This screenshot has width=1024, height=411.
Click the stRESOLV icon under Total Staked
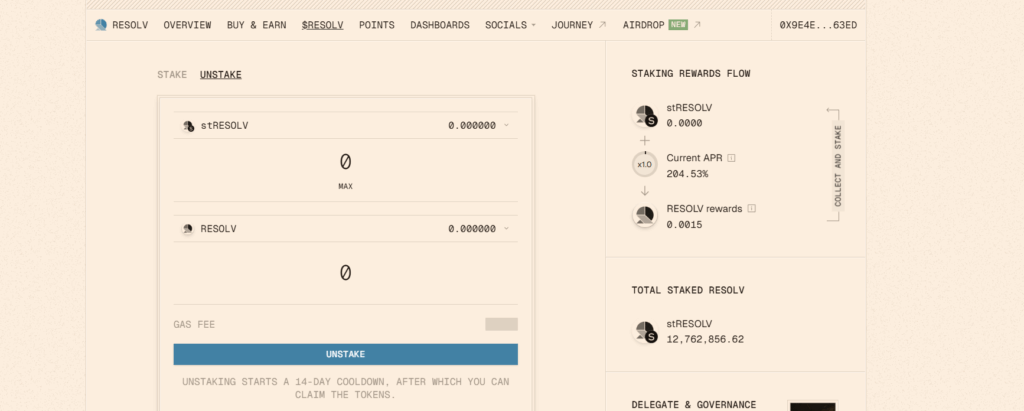tap(645, 332)
